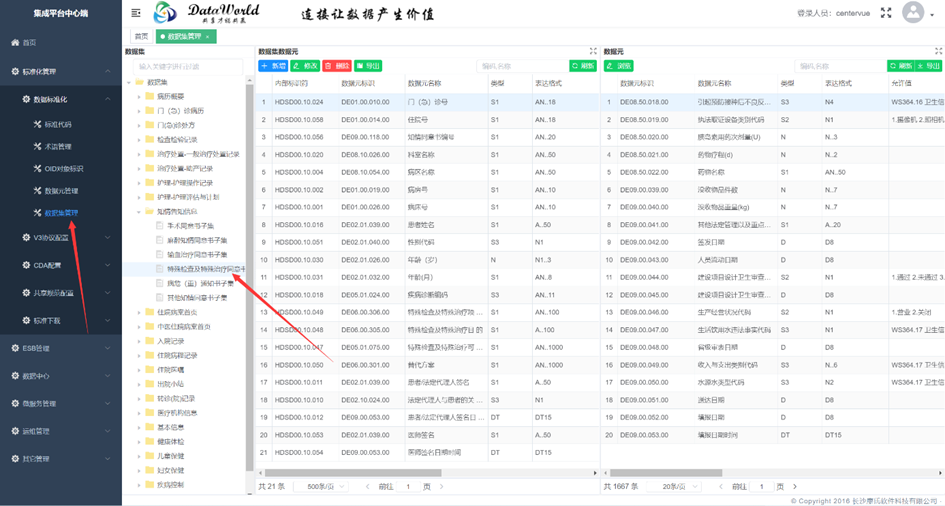Image resolution: width=945 pixels, height=506 pixels.
Task: Collapse the 标准化管理 sidebar section
Action: tap(60, 71)
